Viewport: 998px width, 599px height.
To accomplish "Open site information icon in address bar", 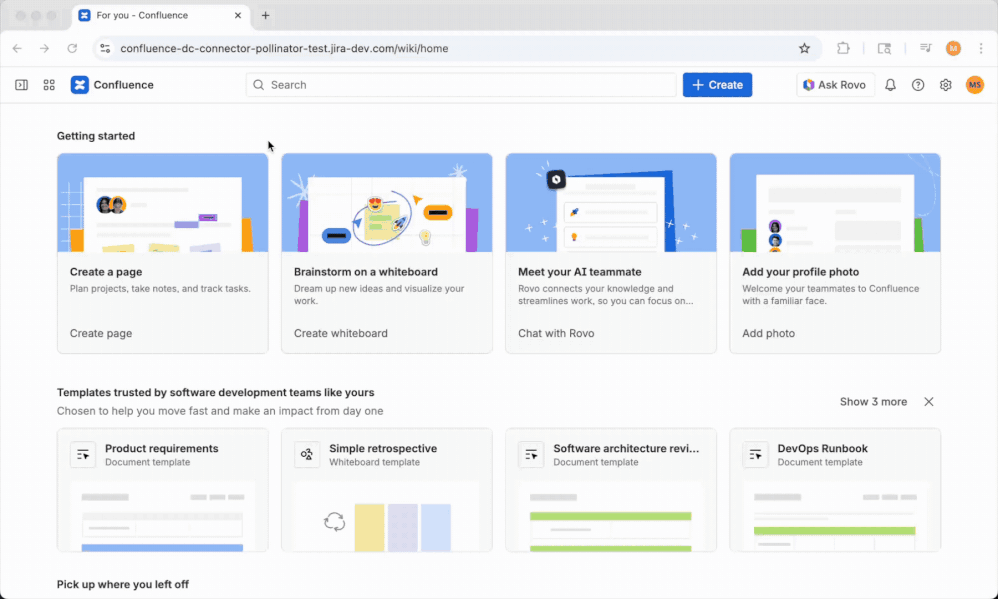I will pyautogui.click(x=105, y=48).
